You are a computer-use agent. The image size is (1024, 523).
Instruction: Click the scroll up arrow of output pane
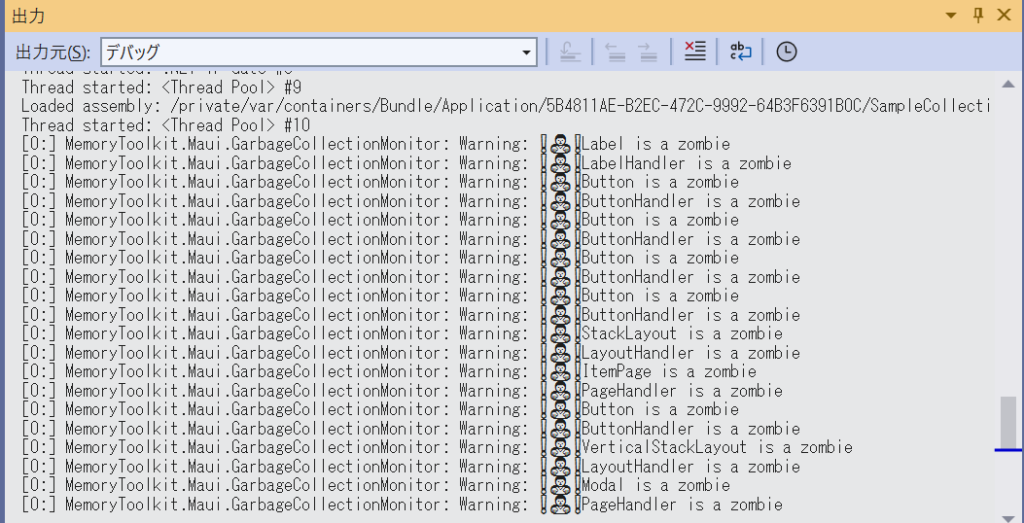coord(1008,83)
